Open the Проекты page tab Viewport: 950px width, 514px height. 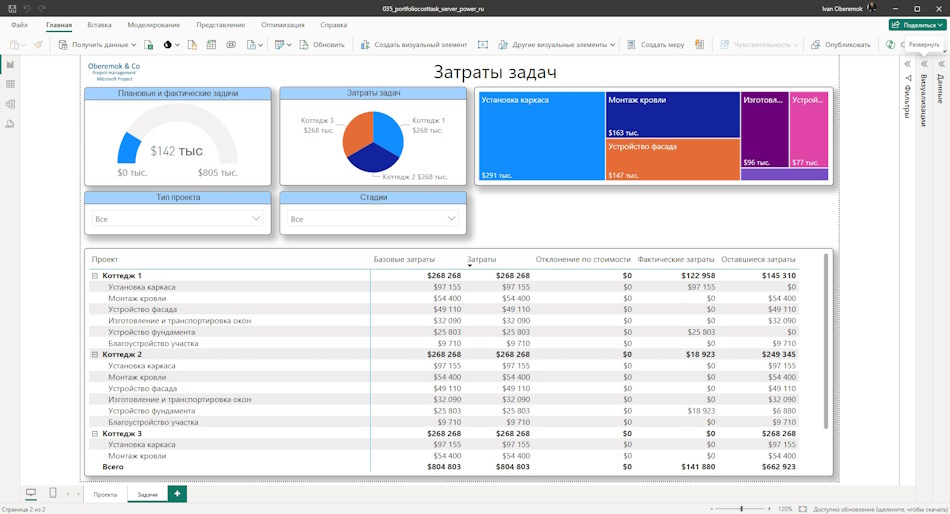click(x=105, y=495)
